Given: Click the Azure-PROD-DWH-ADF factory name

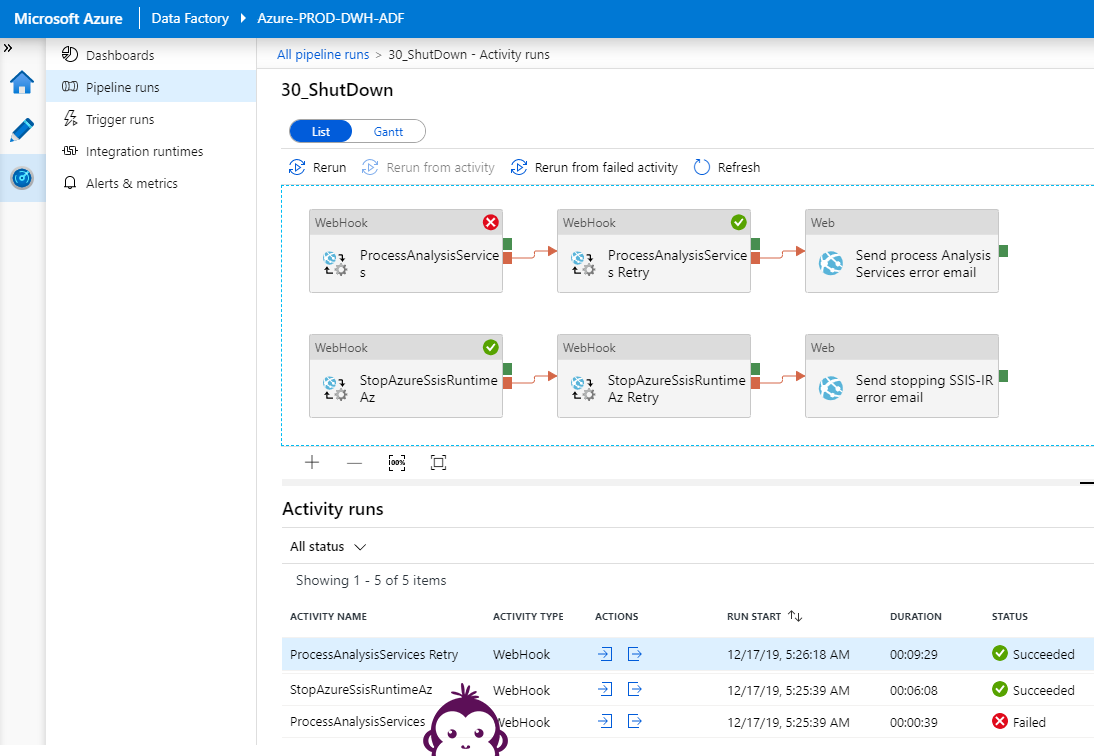Looking at the screenshot, I should tap(330, 18).
